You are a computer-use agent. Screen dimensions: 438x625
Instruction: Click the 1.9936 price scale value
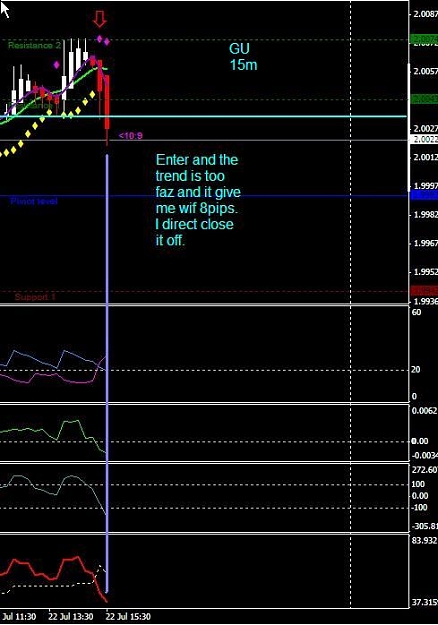(x=426, y=301)
